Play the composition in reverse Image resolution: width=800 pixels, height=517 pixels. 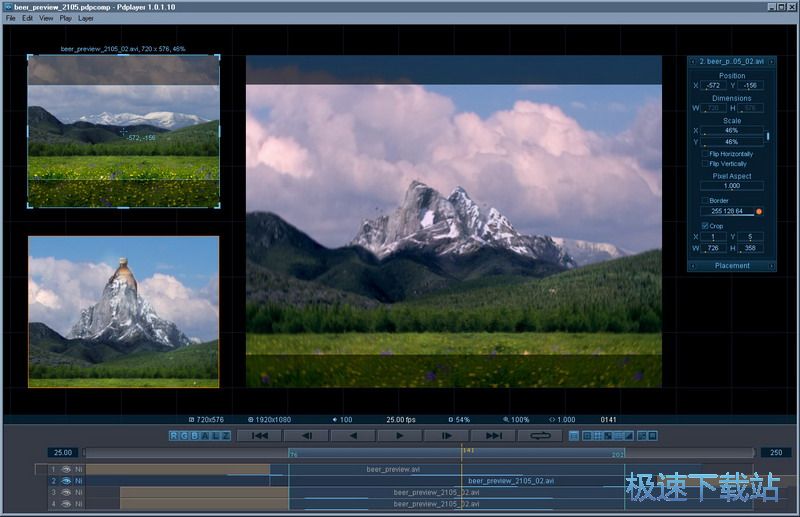click(x=353, y=436)
